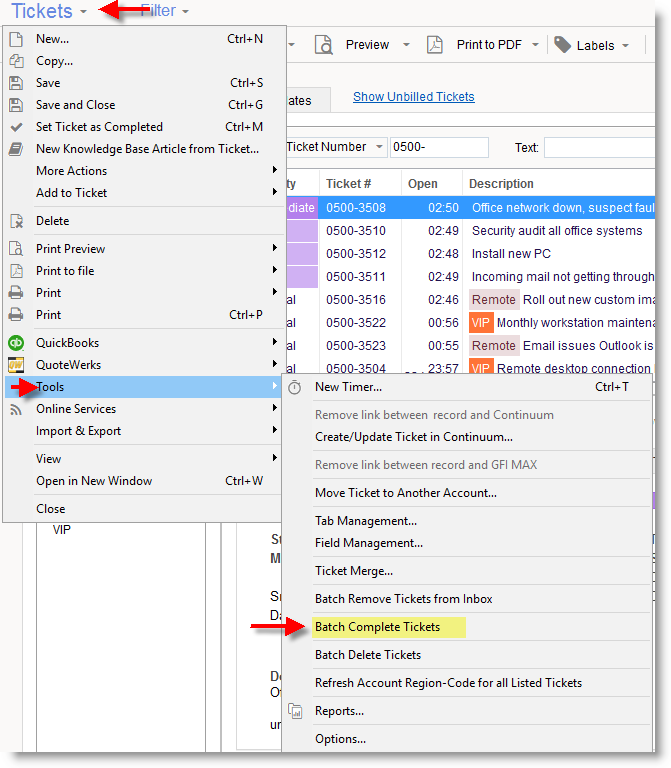Click the ticket number field containing 0500-

pos(438,147)
